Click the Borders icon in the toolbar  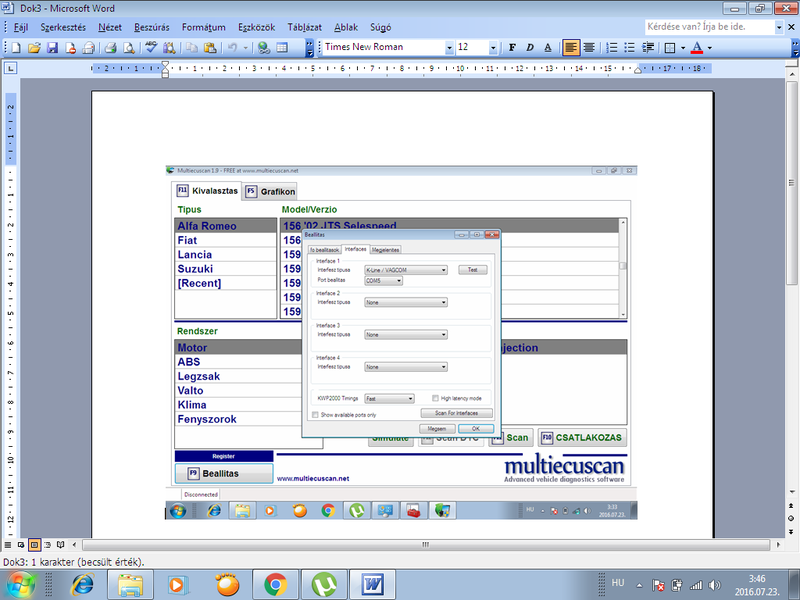click(x=670, y=48)
